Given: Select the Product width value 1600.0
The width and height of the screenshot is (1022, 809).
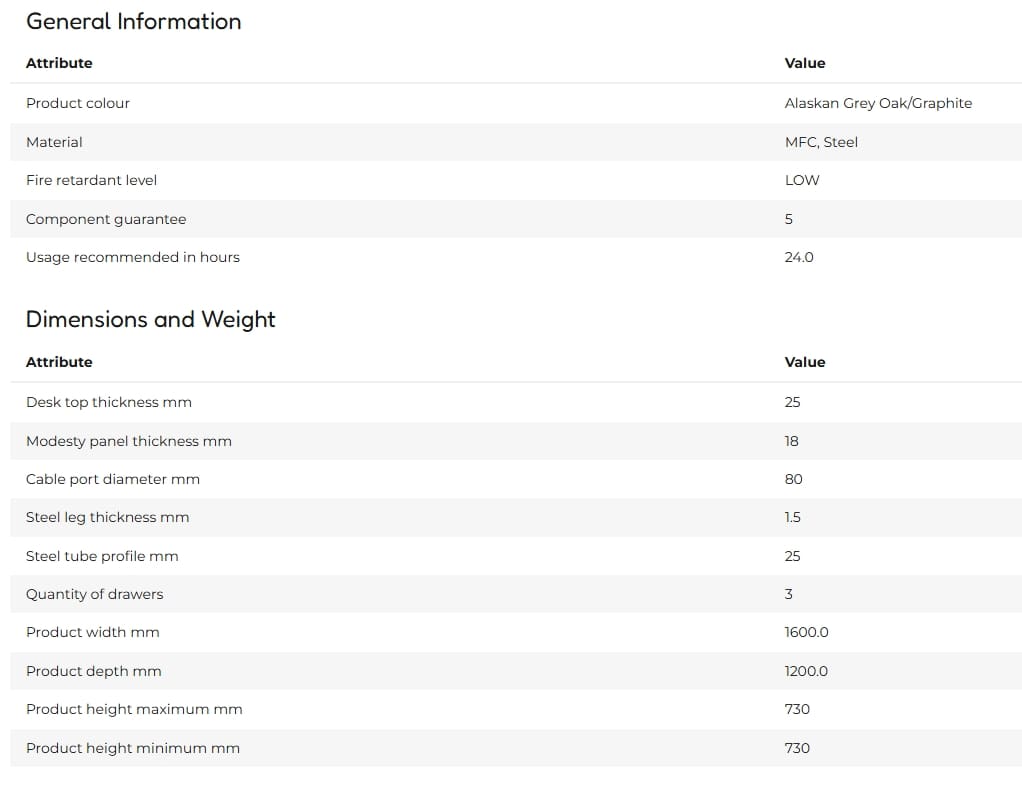Looking at the screenshot, I should click(806, 632).
